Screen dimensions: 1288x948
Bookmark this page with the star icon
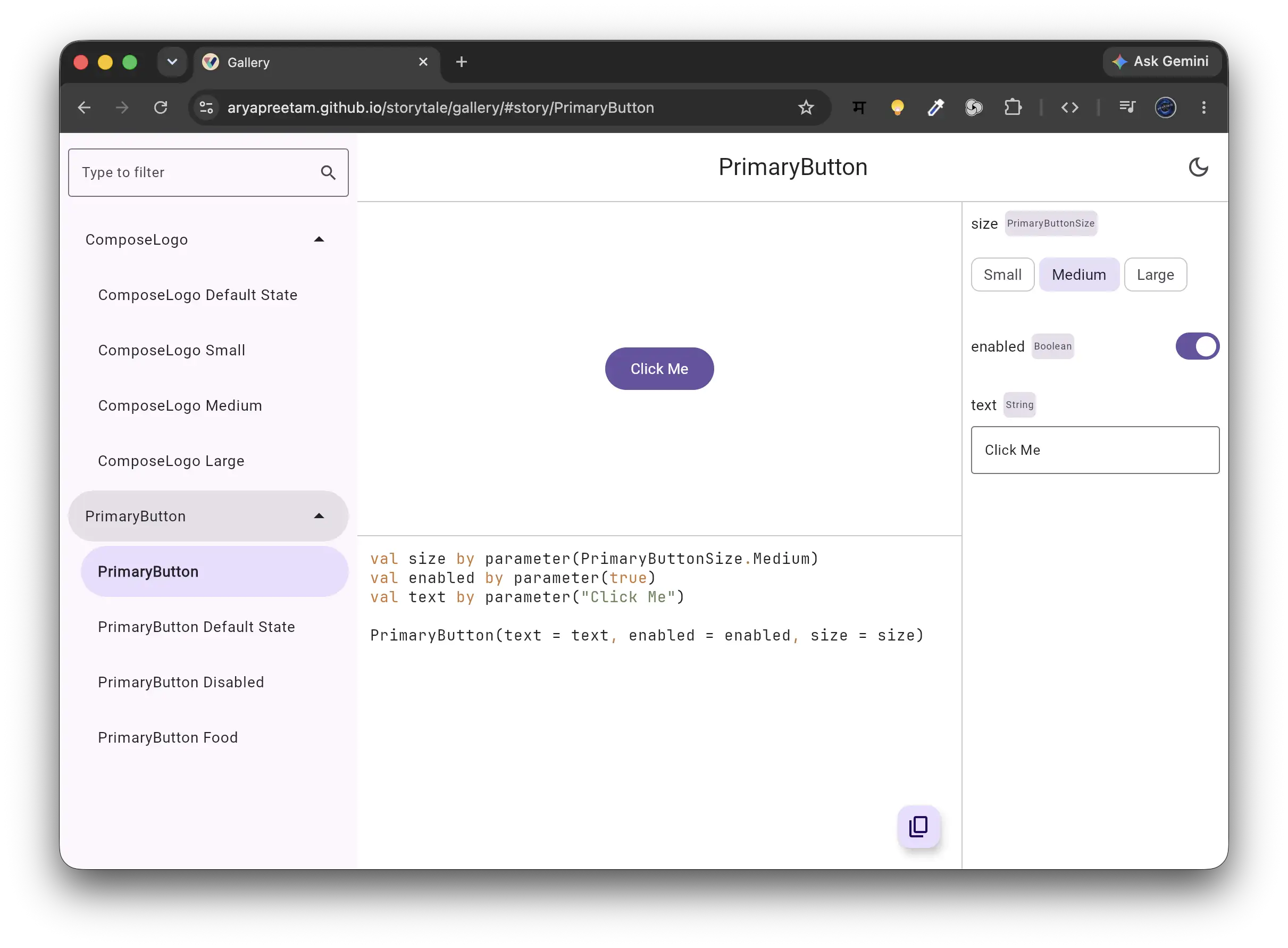806,107
